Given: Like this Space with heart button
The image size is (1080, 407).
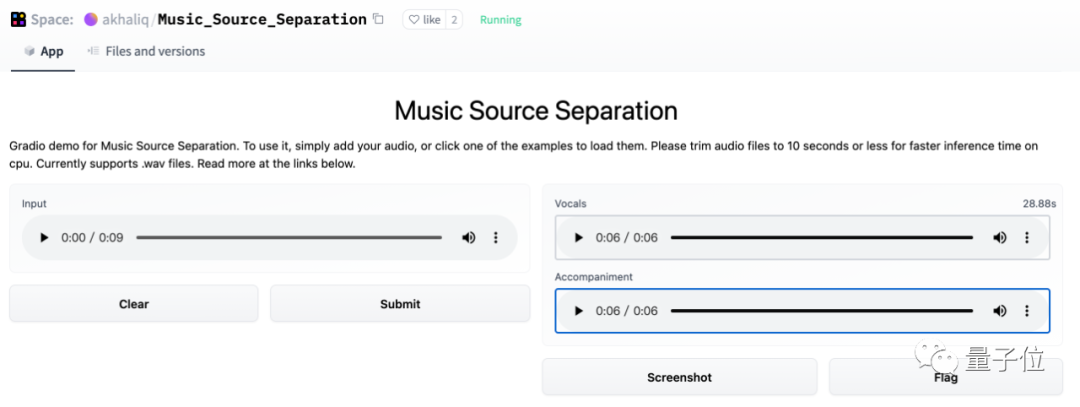Looking at the screenshot, I should (x=424, y=20).
